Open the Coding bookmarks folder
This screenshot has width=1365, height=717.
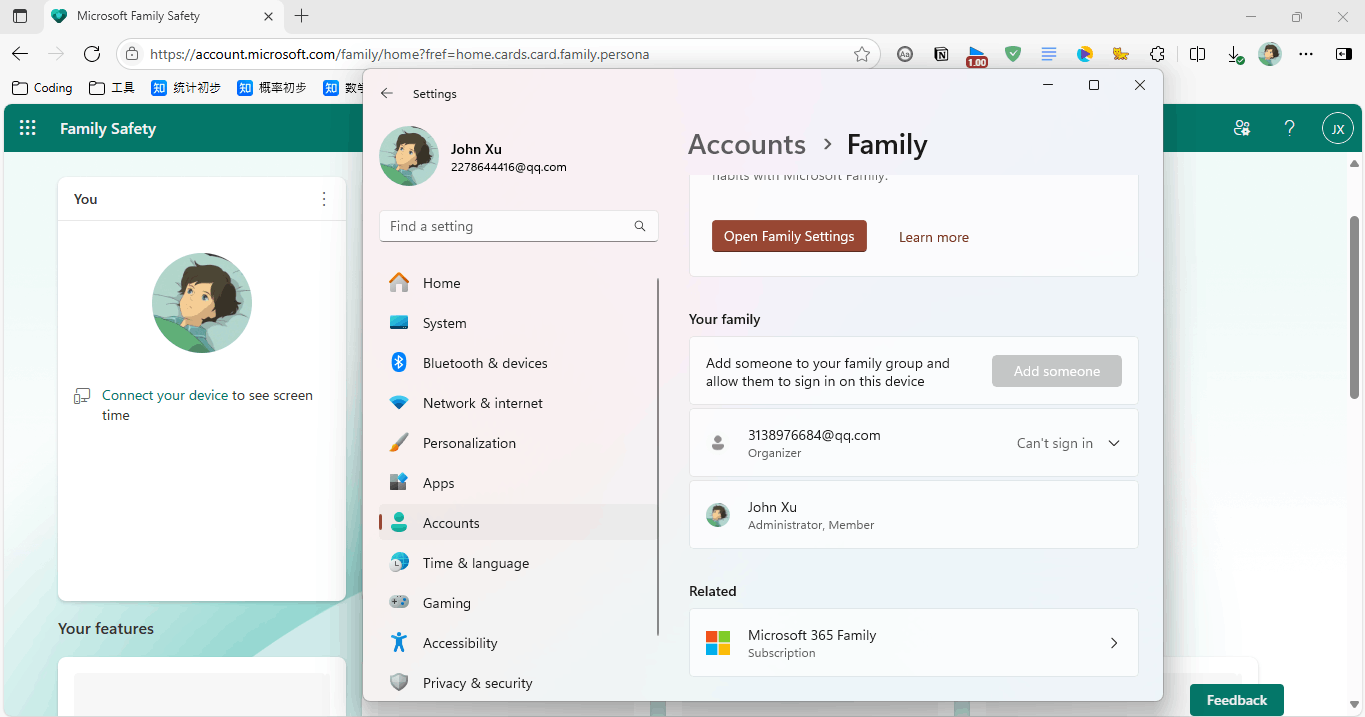(x=42, y=88)
